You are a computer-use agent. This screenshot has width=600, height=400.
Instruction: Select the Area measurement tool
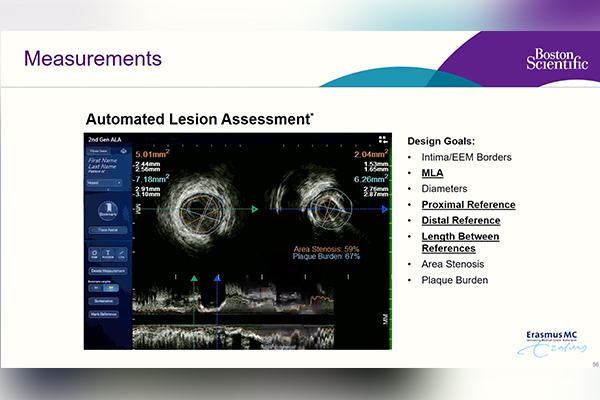[92, 254]
